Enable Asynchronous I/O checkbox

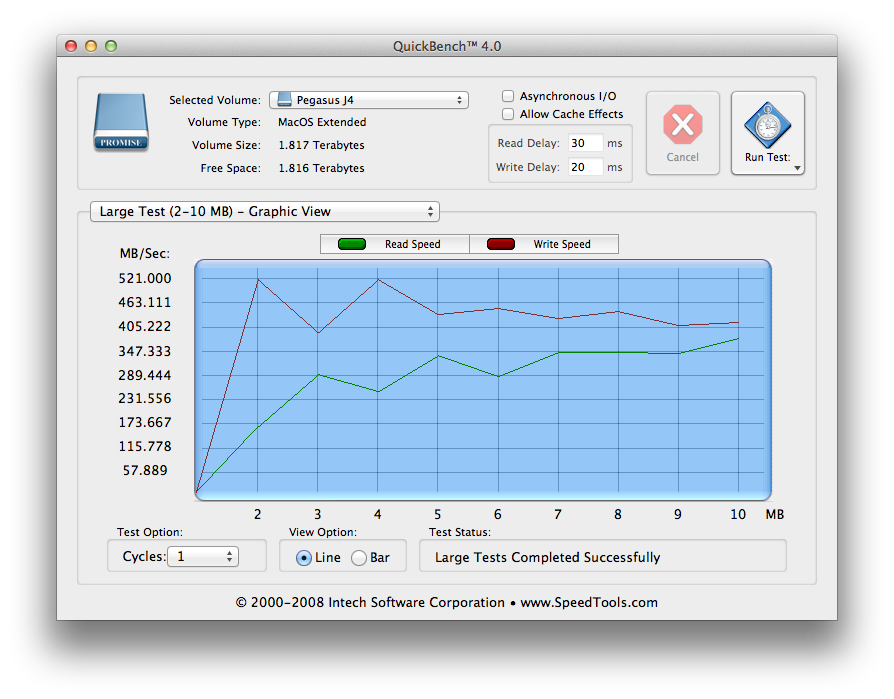[507, 96]
